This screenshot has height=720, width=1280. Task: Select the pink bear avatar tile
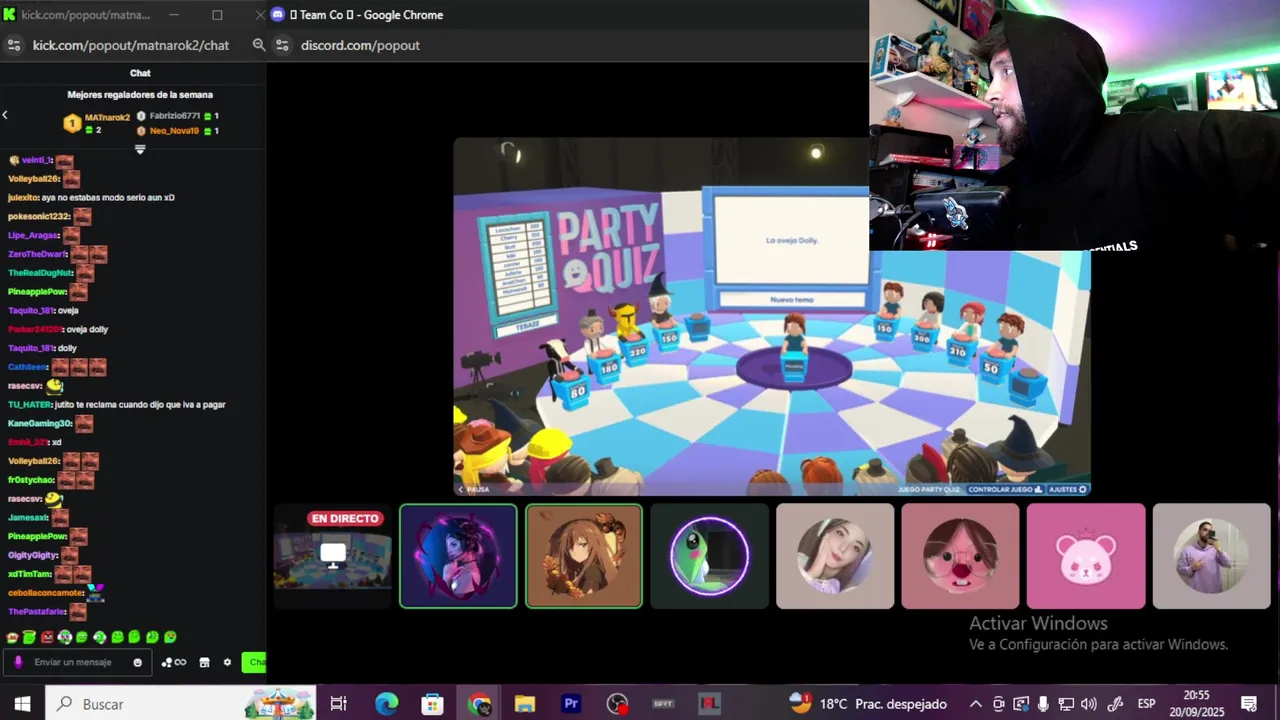point(1085,556)
